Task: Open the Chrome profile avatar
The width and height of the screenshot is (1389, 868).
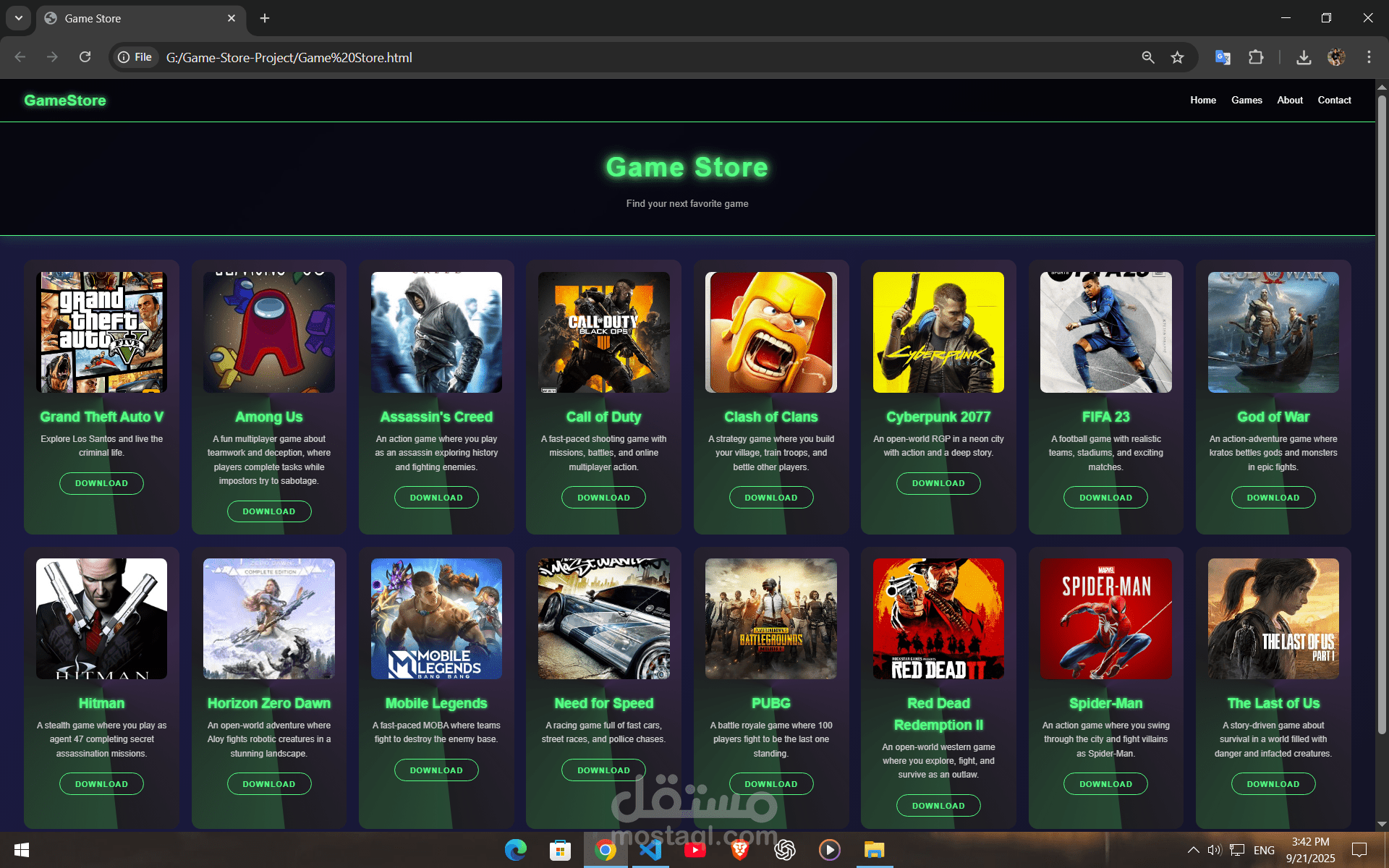Action: coord(1336,57)
